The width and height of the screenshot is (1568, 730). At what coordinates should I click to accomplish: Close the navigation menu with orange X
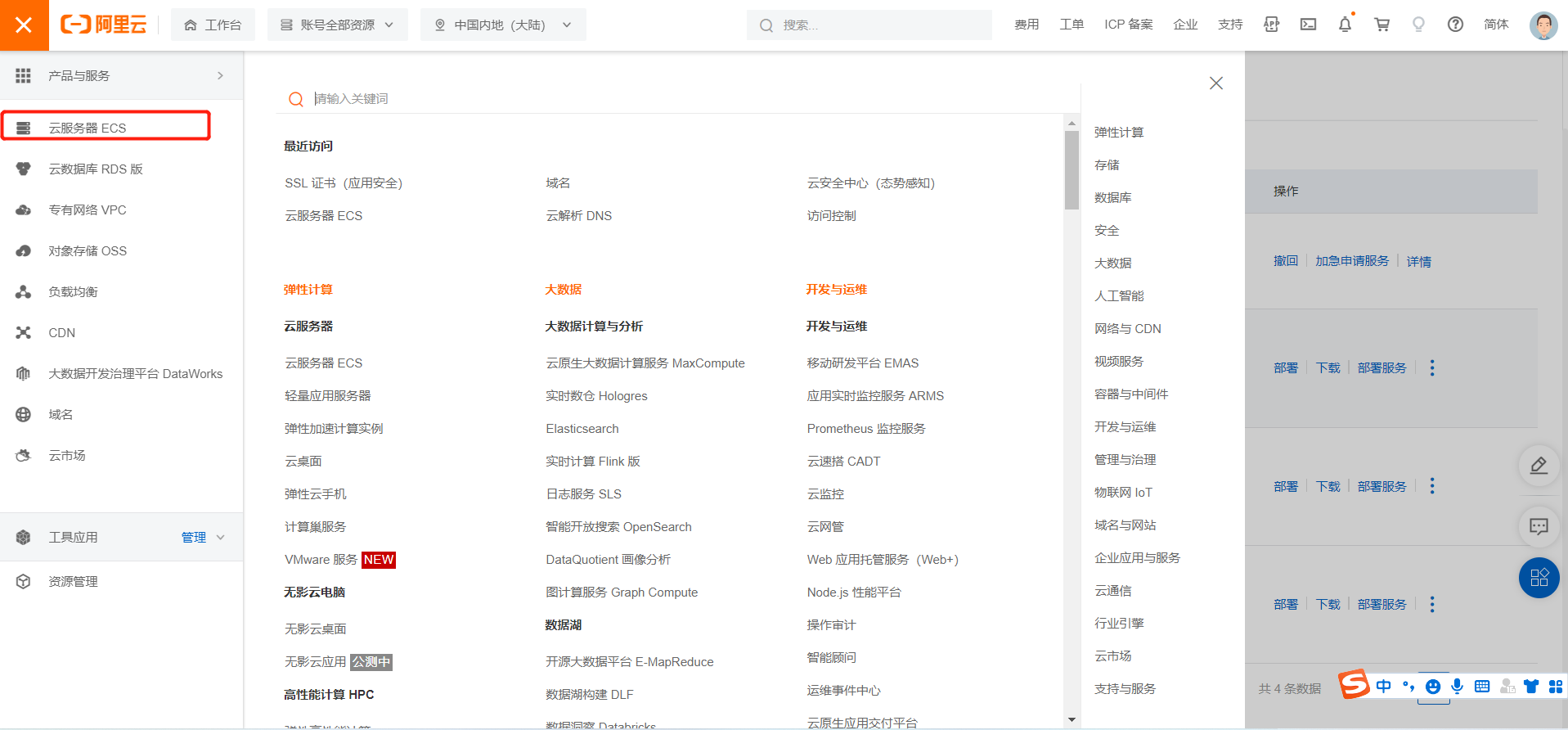(x=24, y=25)
